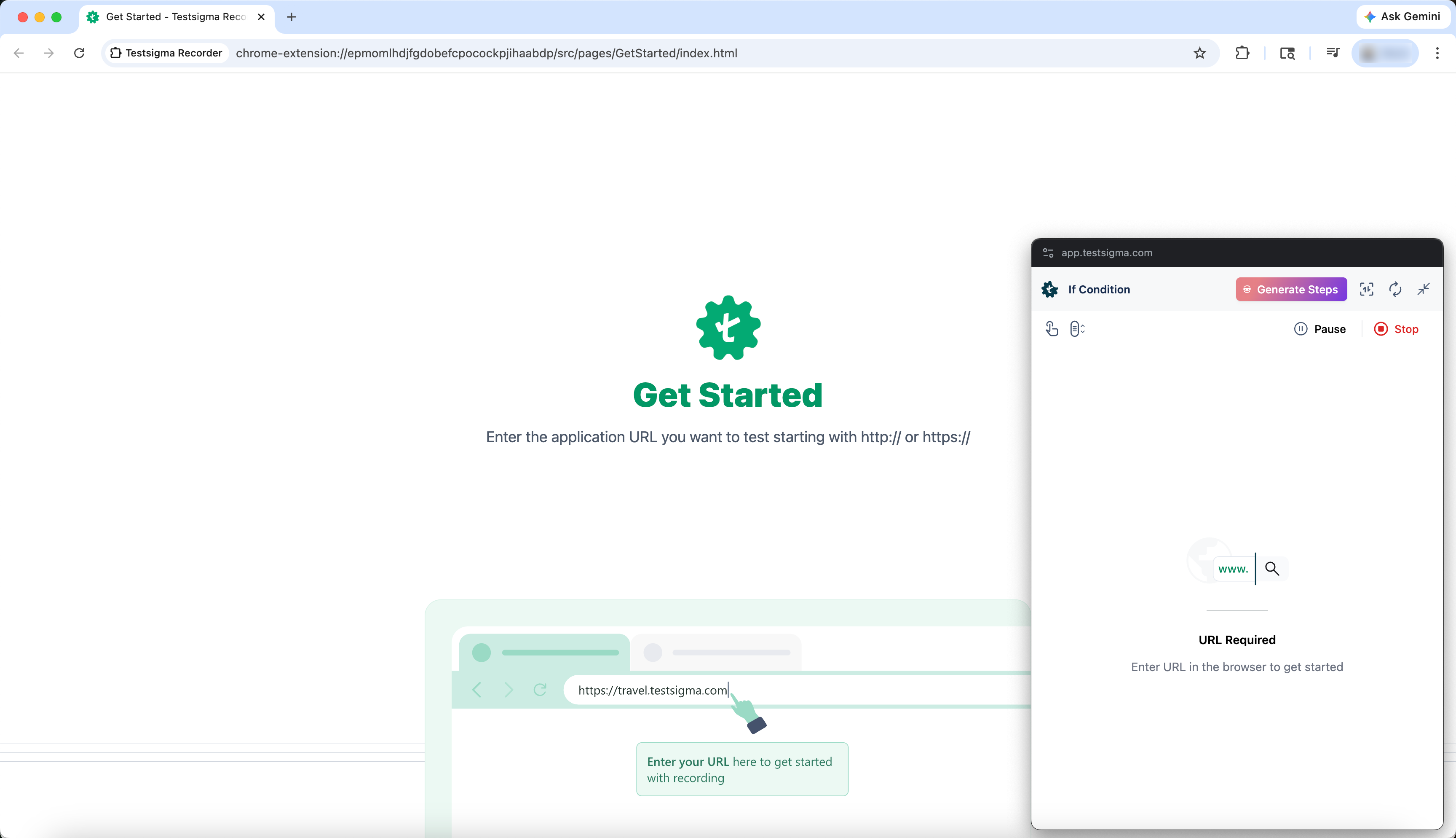
Task: Open the blurred profile avatar button
Action: (x=1385, y=53)
